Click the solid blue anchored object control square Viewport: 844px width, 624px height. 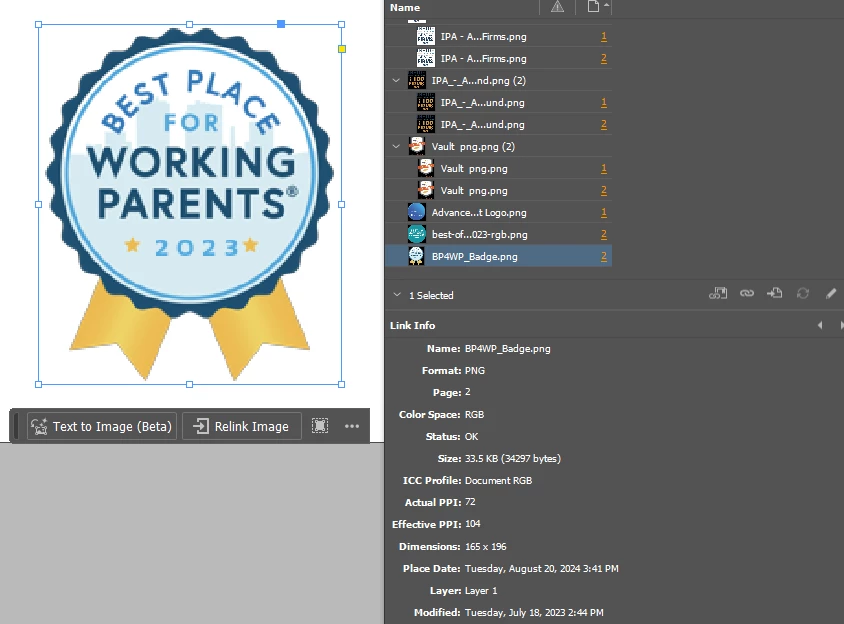pyautogui.click(x=281, y=24)
